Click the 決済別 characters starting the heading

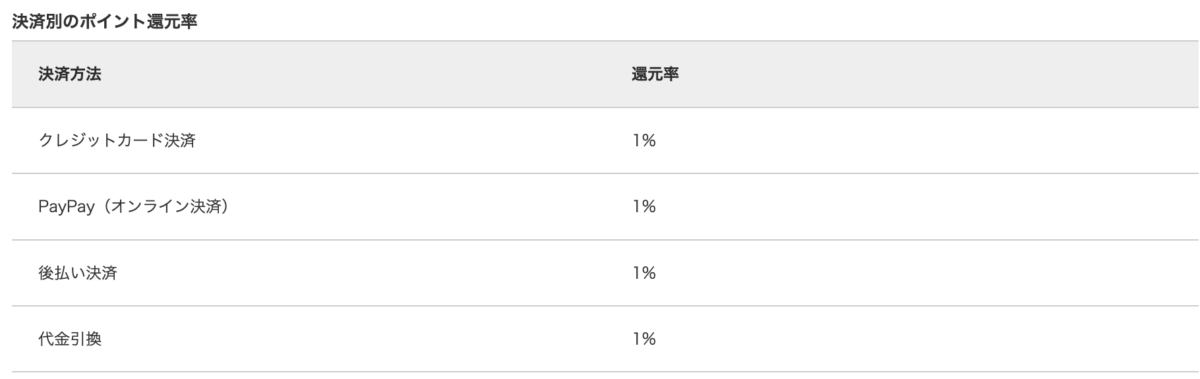coord(35,21)
